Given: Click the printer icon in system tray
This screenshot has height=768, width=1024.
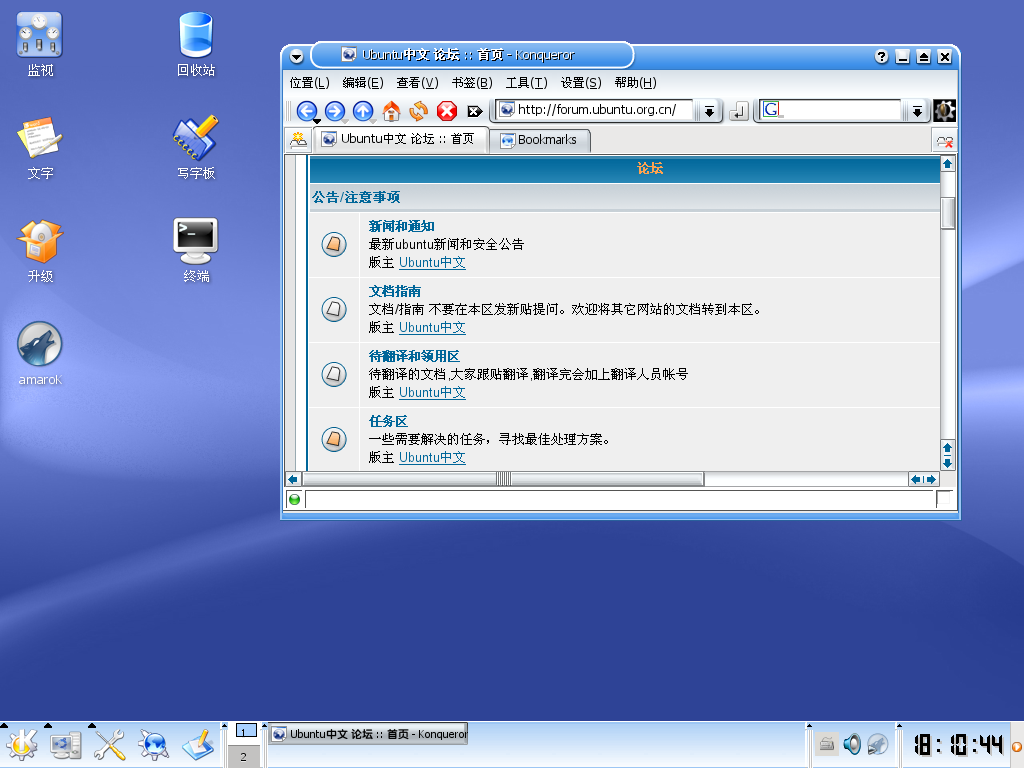Looking at the screenshot, I should click(827, 744).
